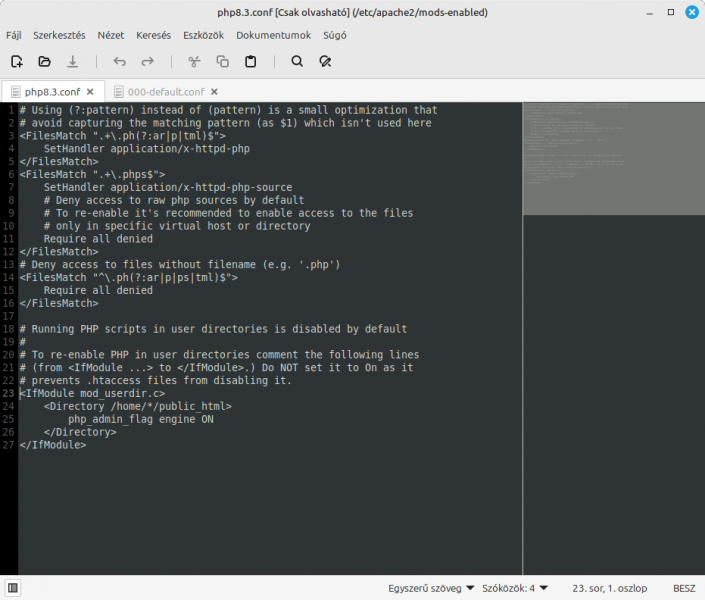Place cursor on SetHandler application/x-httpd-php line
The width and height of the screenshot is (705, 600).
147,149
